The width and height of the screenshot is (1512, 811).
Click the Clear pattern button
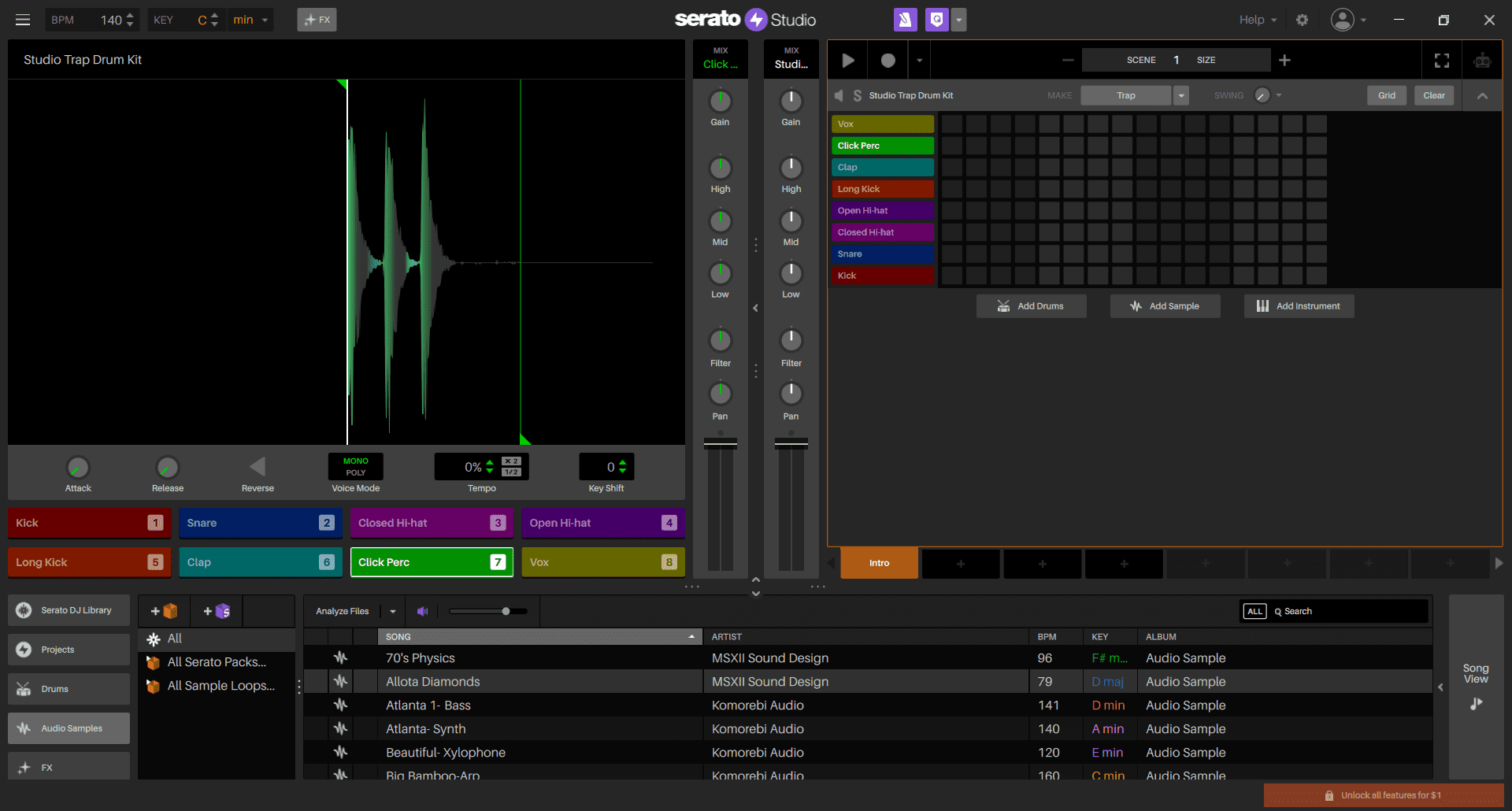[x=1433, y=95]
